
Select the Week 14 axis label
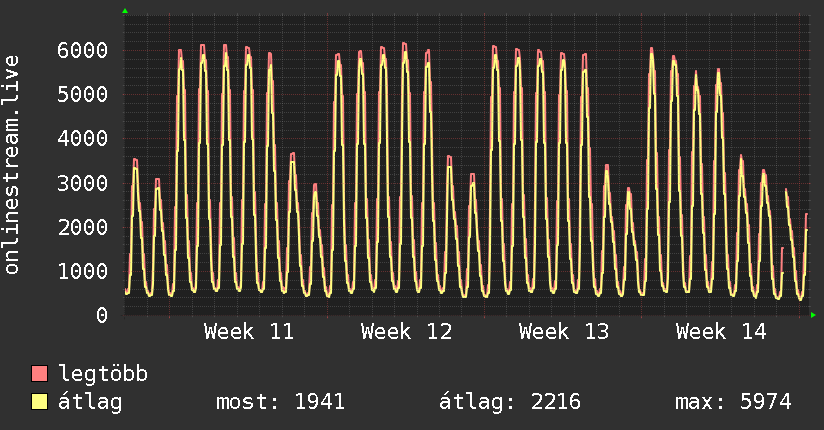(x=721, y=332)
